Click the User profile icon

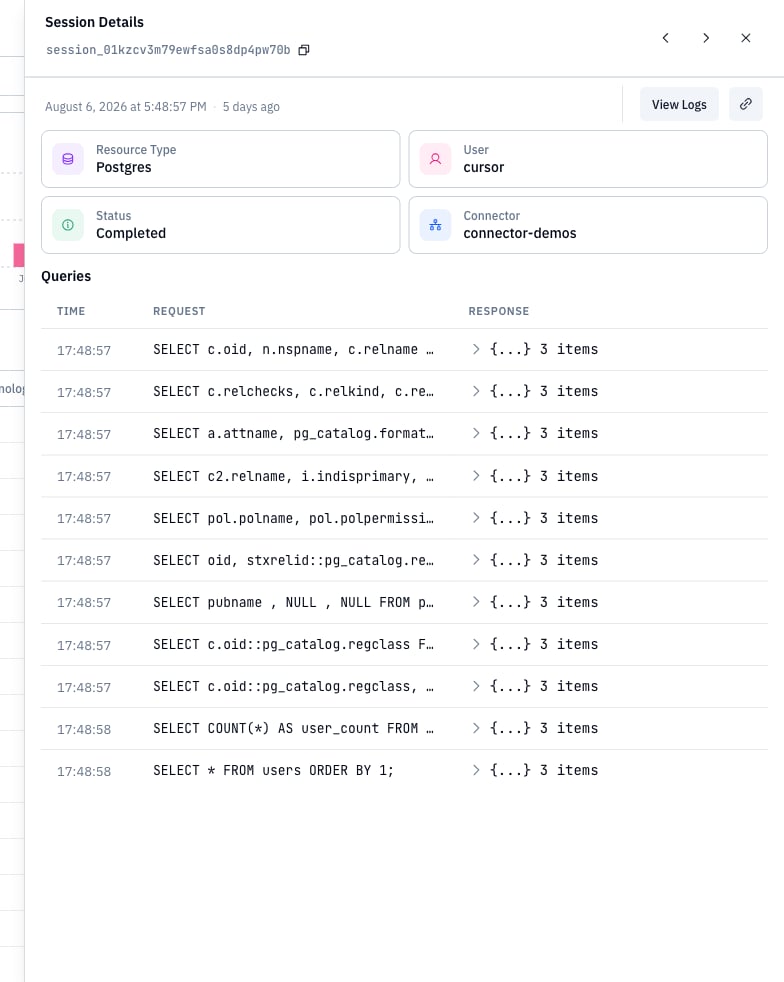435,159
